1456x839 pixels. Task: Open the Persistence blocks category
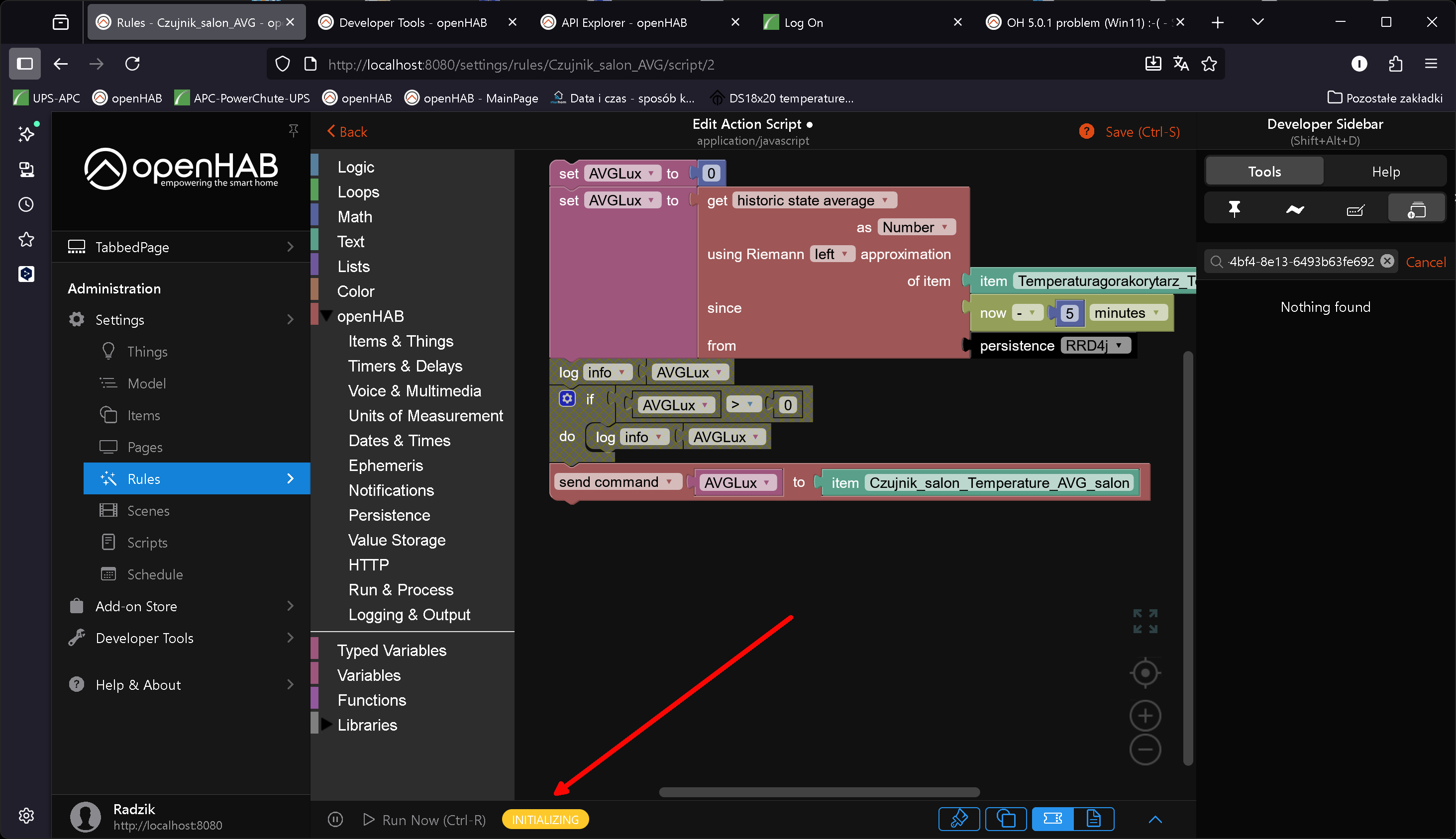389,515
